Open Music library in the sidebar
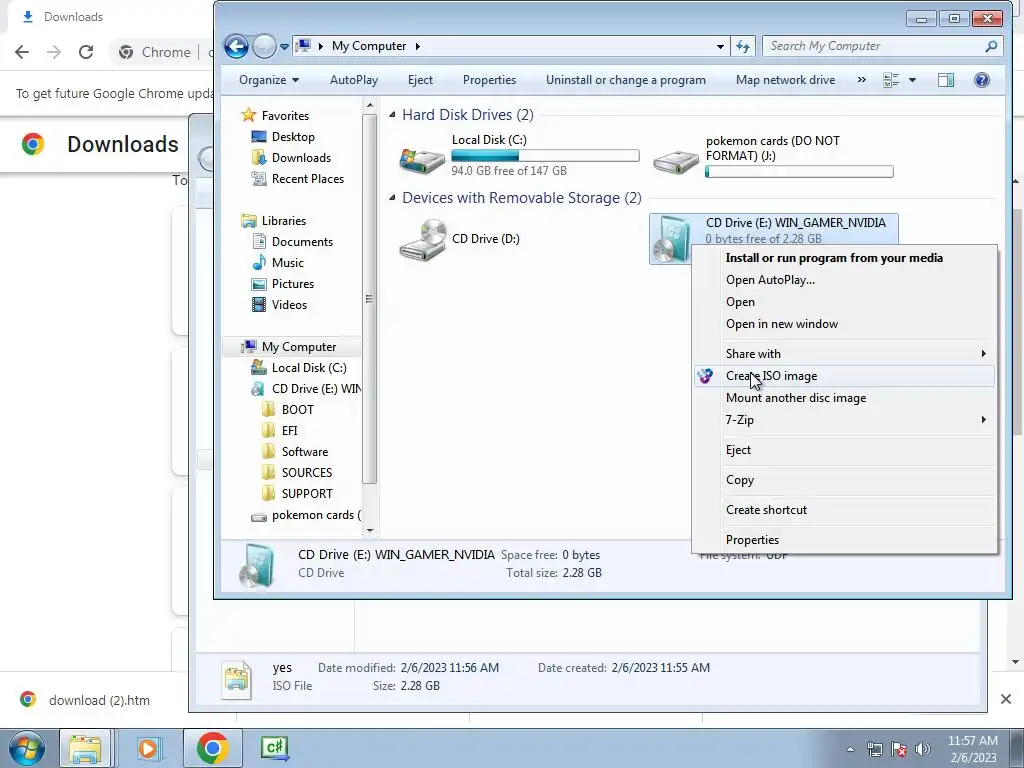1024x768 pixels. tap(287, 263)
